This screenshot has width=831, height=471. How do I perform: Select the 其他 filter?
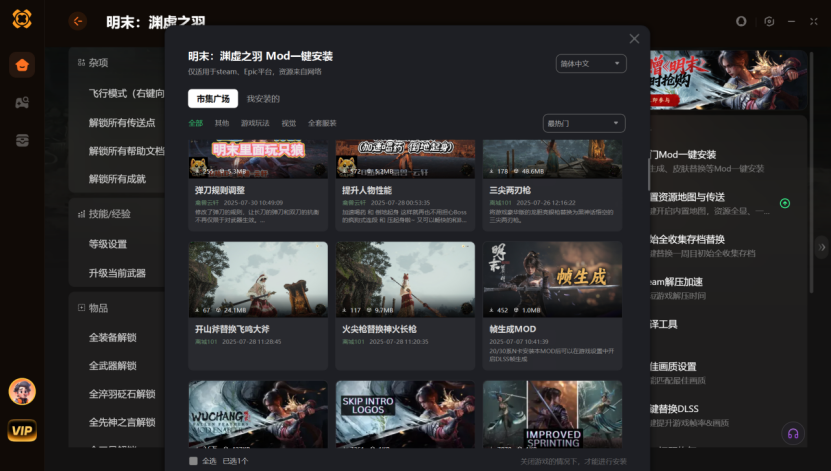pyautogui.click(x=222, y=123)
